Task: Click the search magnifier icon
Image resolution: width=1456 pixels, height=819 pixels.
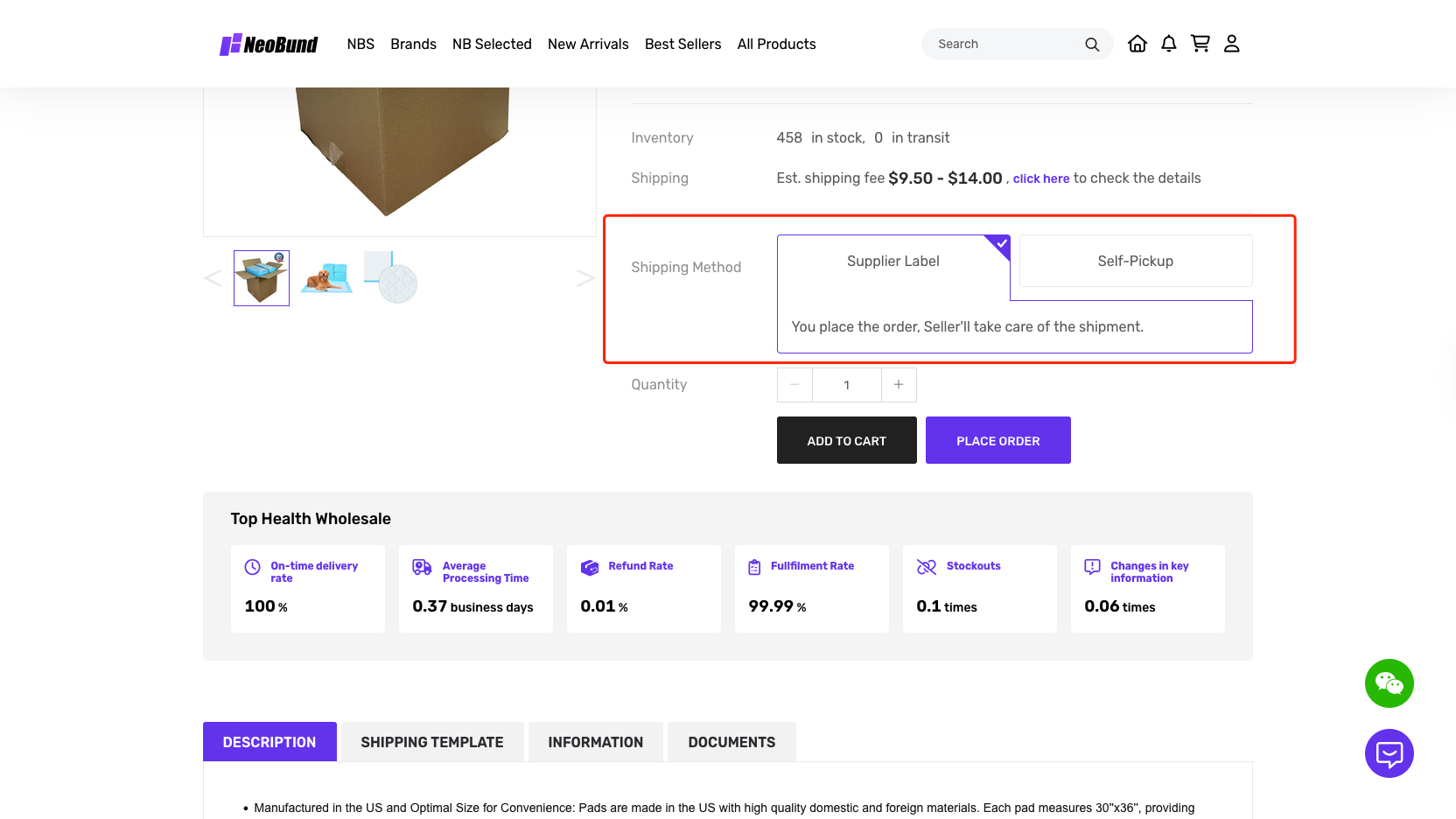Action: [1091, 45]
